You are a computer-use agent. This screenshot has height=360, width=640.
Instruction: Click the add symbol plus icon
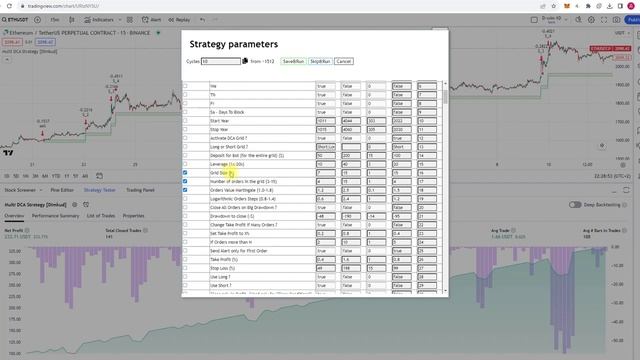pos(38,20)
